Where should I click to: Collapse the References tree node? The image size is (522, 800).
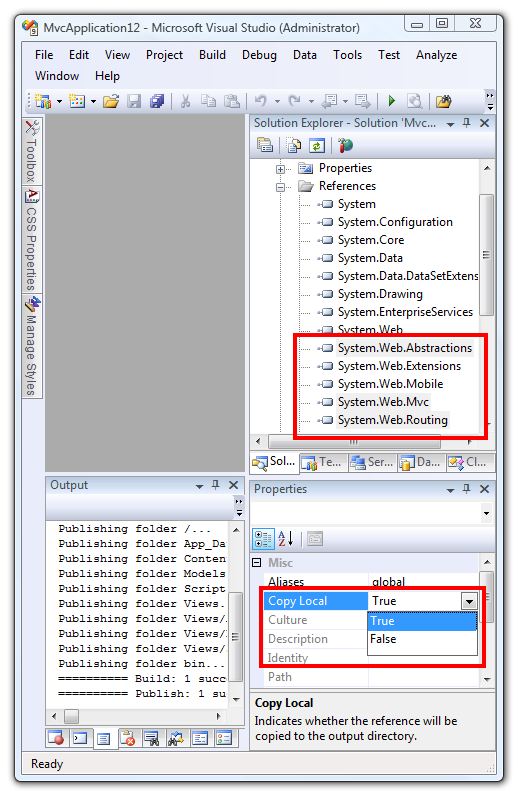pyautogui.click(x=280, y=187)
